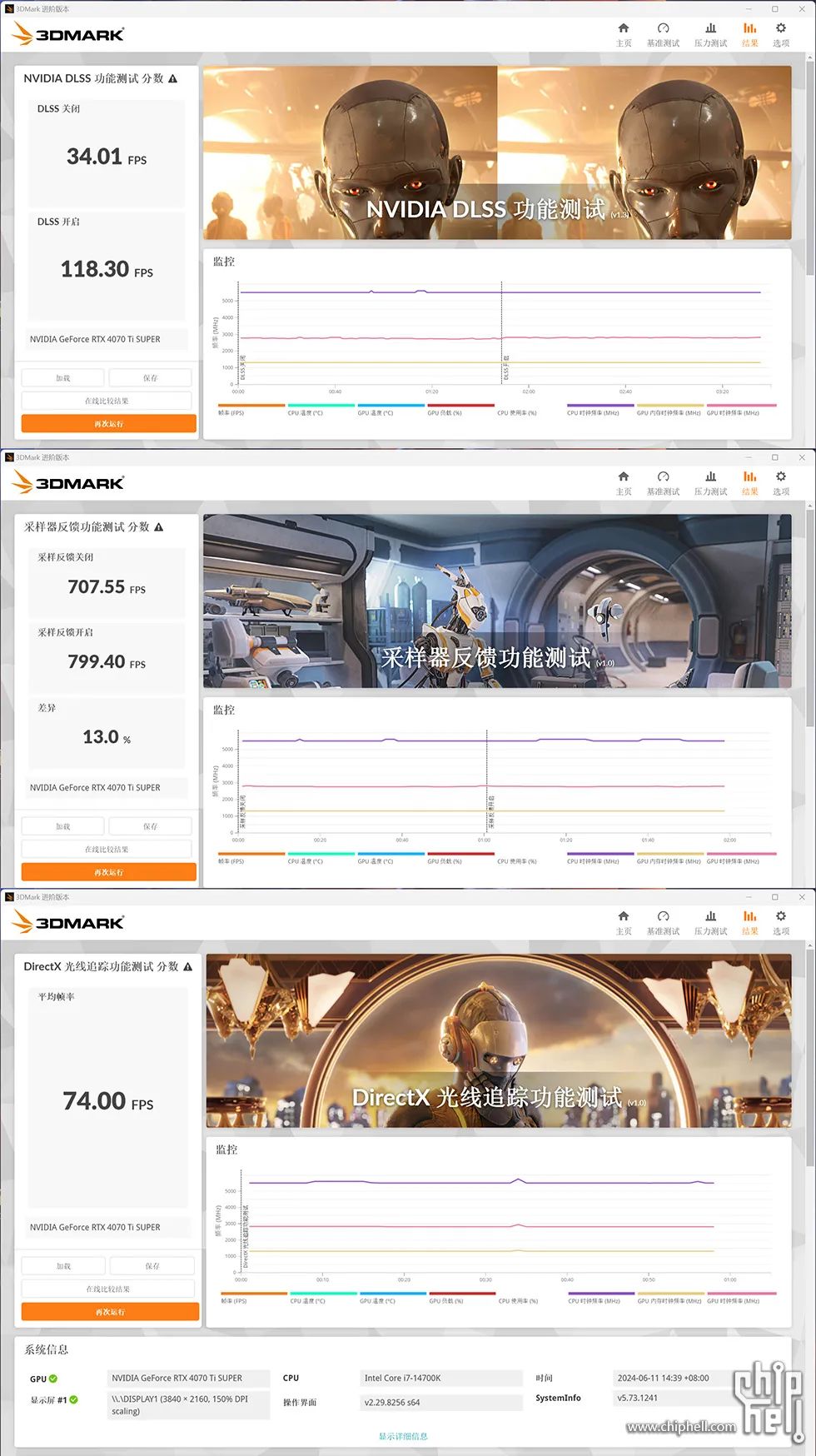The image size is (816, 1456).
Task: Click DLSS window vertical scrollbar thumb
Action: (x=810, y=167)
